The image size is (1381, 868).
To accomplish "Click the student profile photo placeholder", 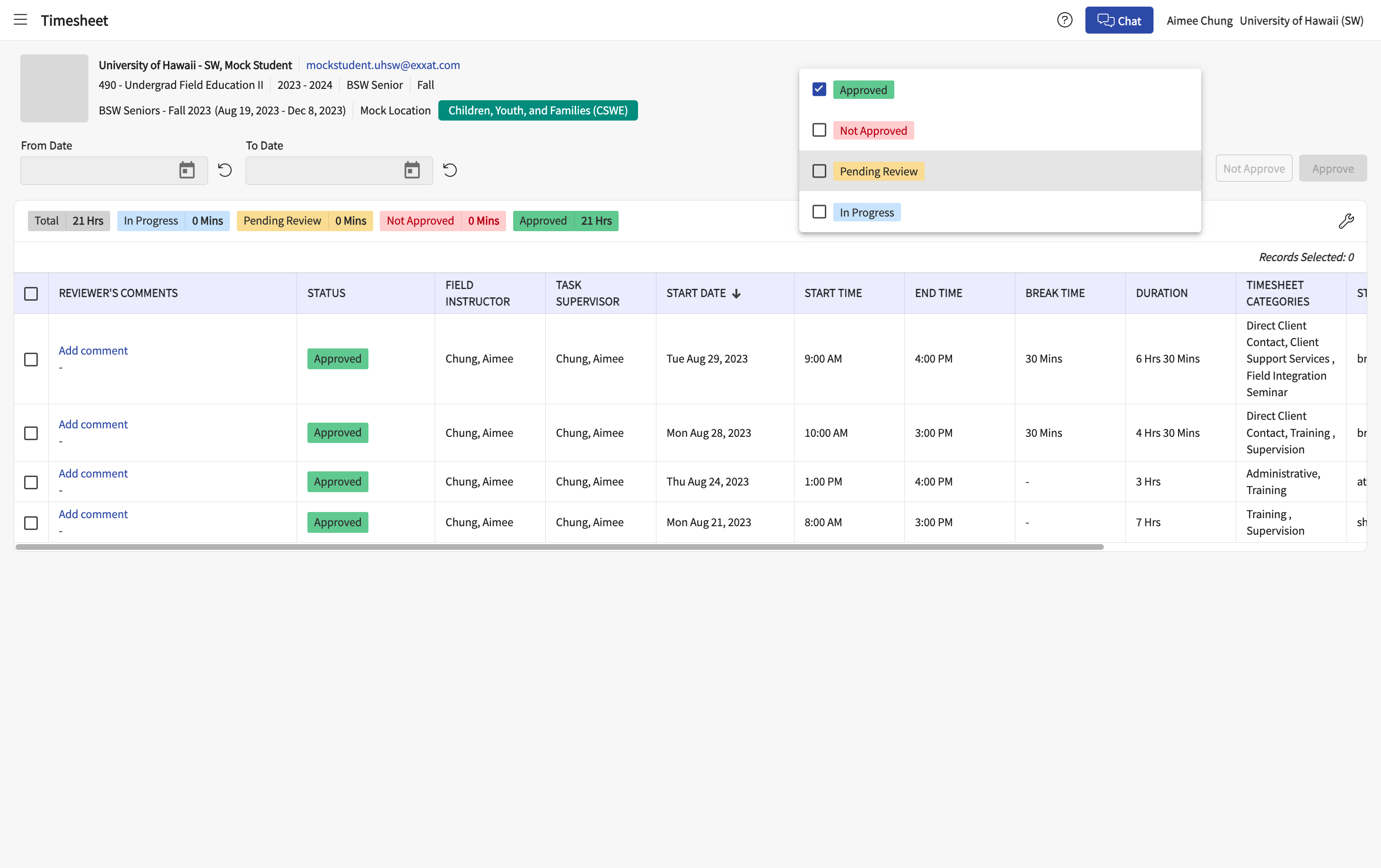I will click(x=54, y=88).
